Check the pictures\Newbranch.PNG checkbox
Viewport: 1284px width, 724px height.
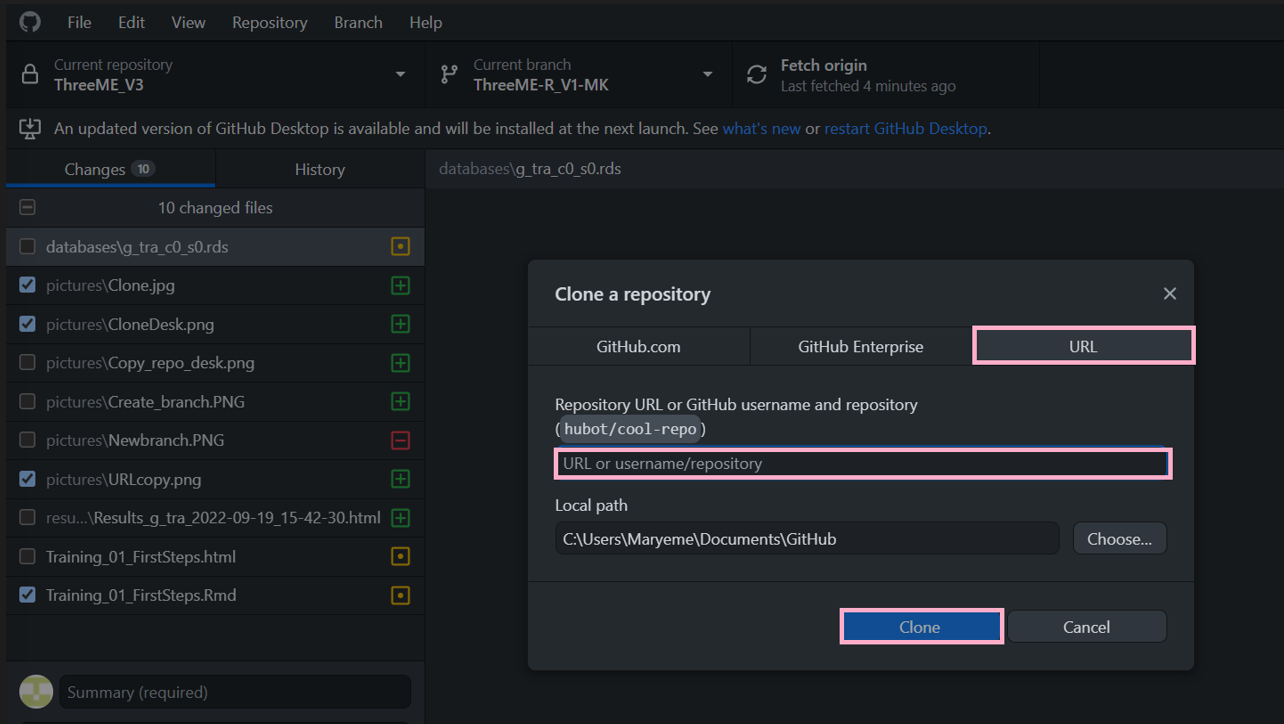pyautogui.click(x=27, y=440)
